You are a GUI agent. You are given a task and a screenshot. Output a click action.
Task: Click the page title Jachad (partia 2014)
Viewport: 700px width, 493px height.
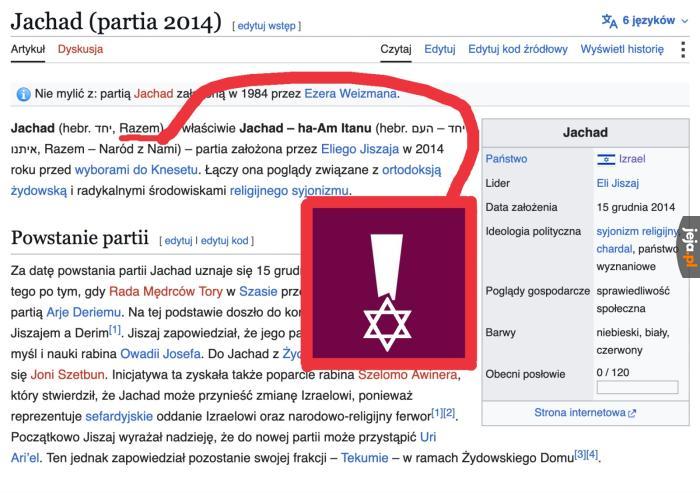116,22
